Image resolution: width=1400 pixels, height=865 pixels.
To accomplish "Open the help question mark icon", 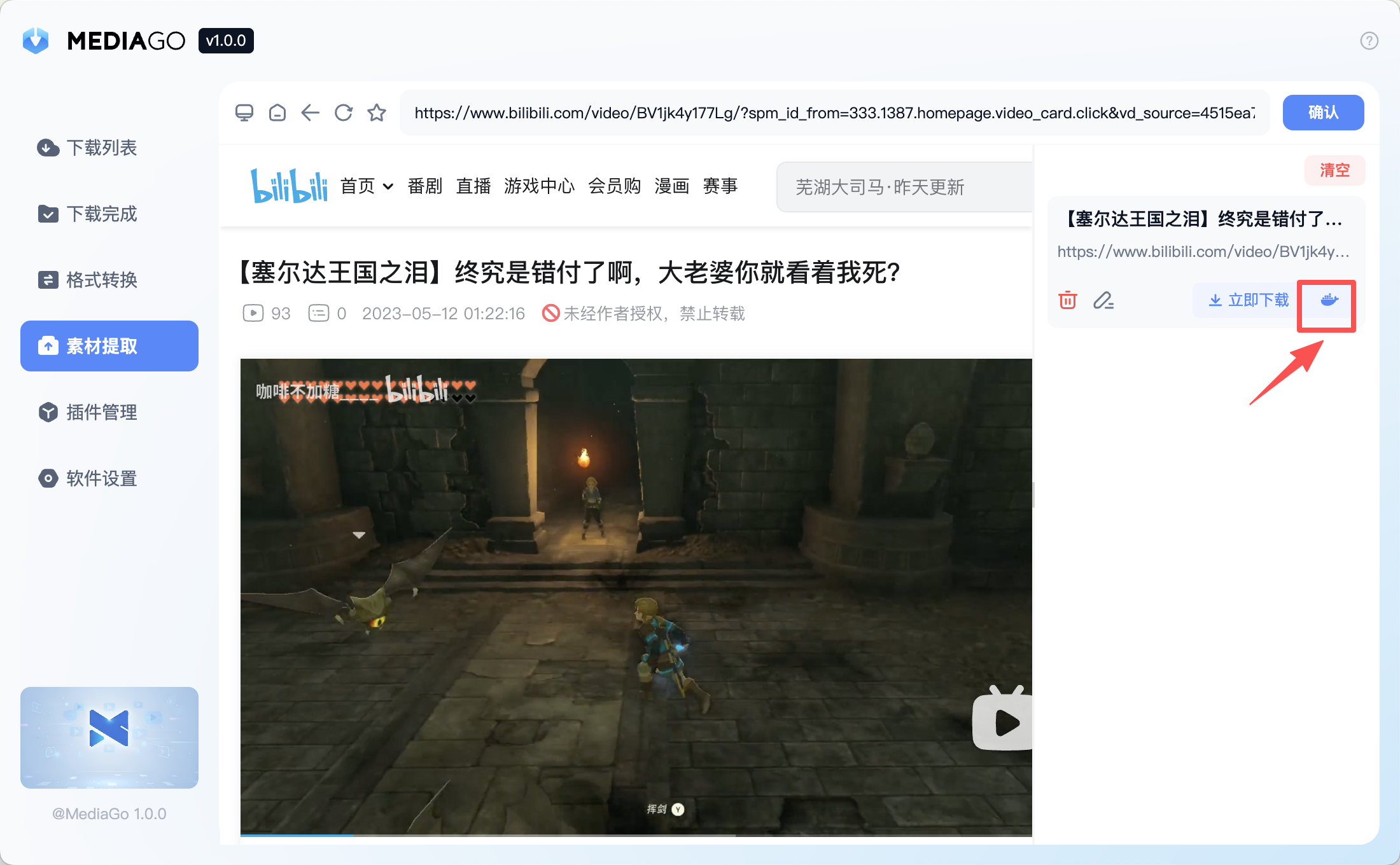I will [x=1369, y=40].
